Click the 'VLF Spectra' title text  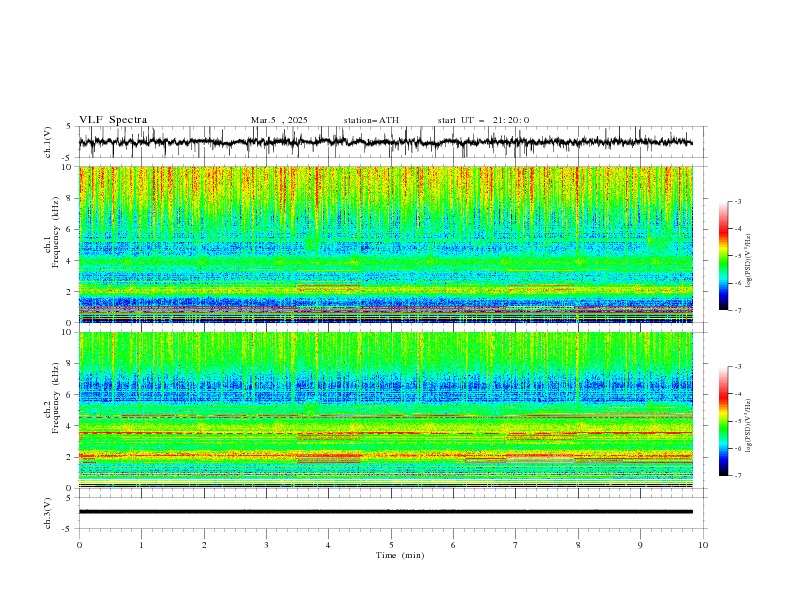click(x=113, y=120)
